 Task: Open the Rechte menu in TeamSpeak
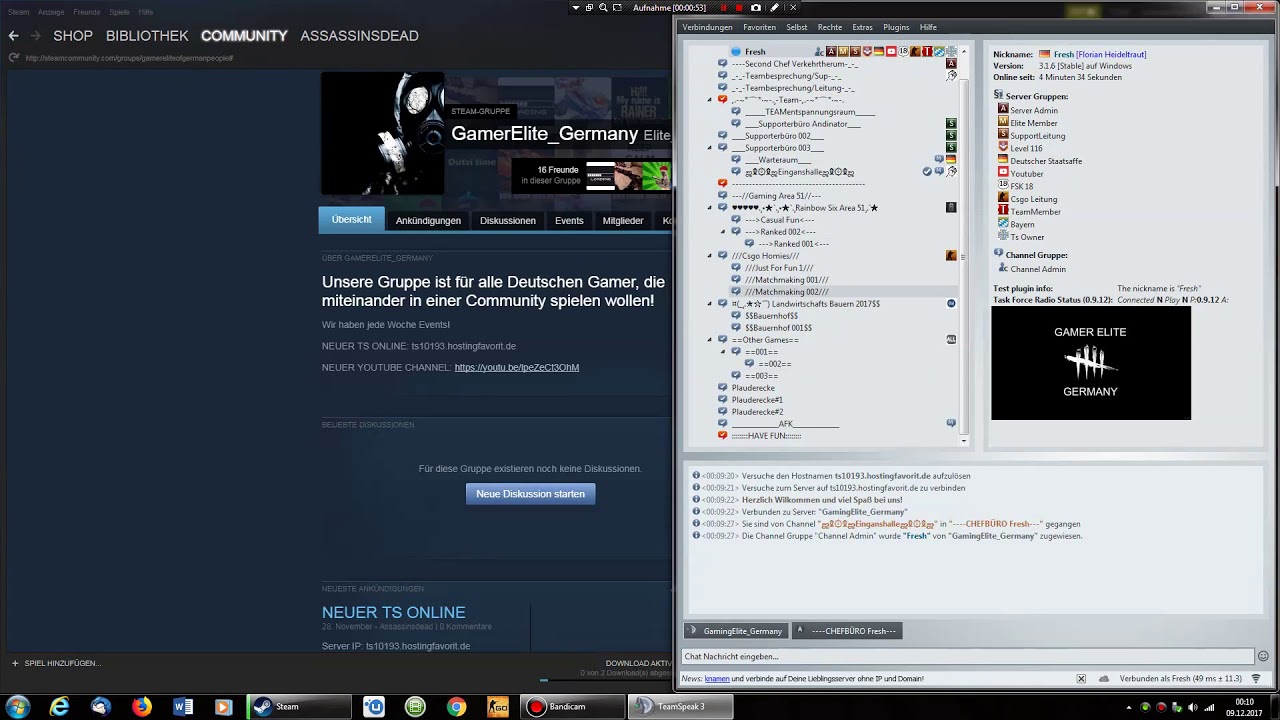(830, 27)
